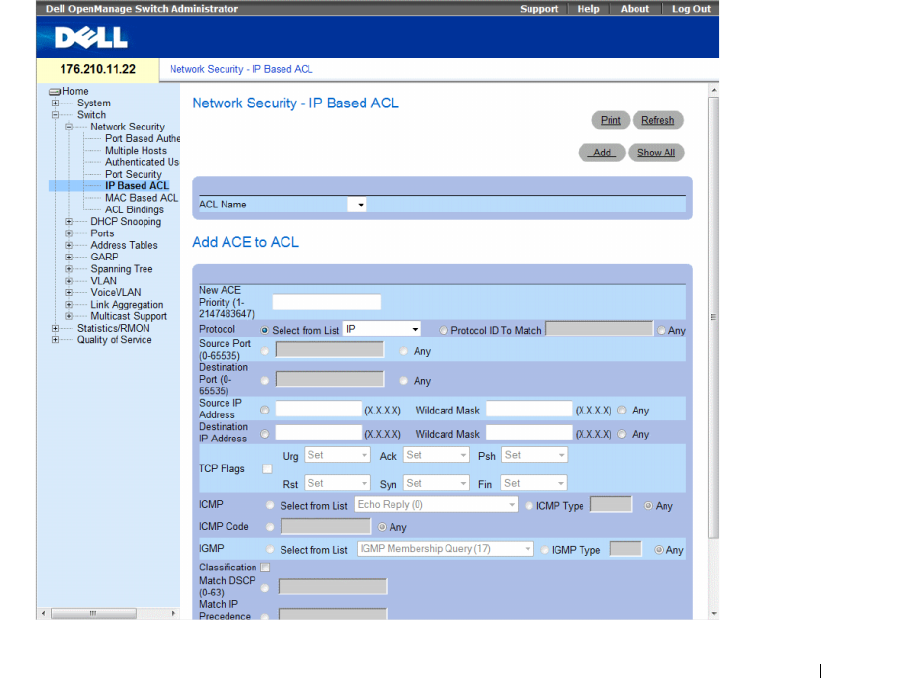Open the Urg flag dropdown
This screenshot has width=900, height=678.
337,455
